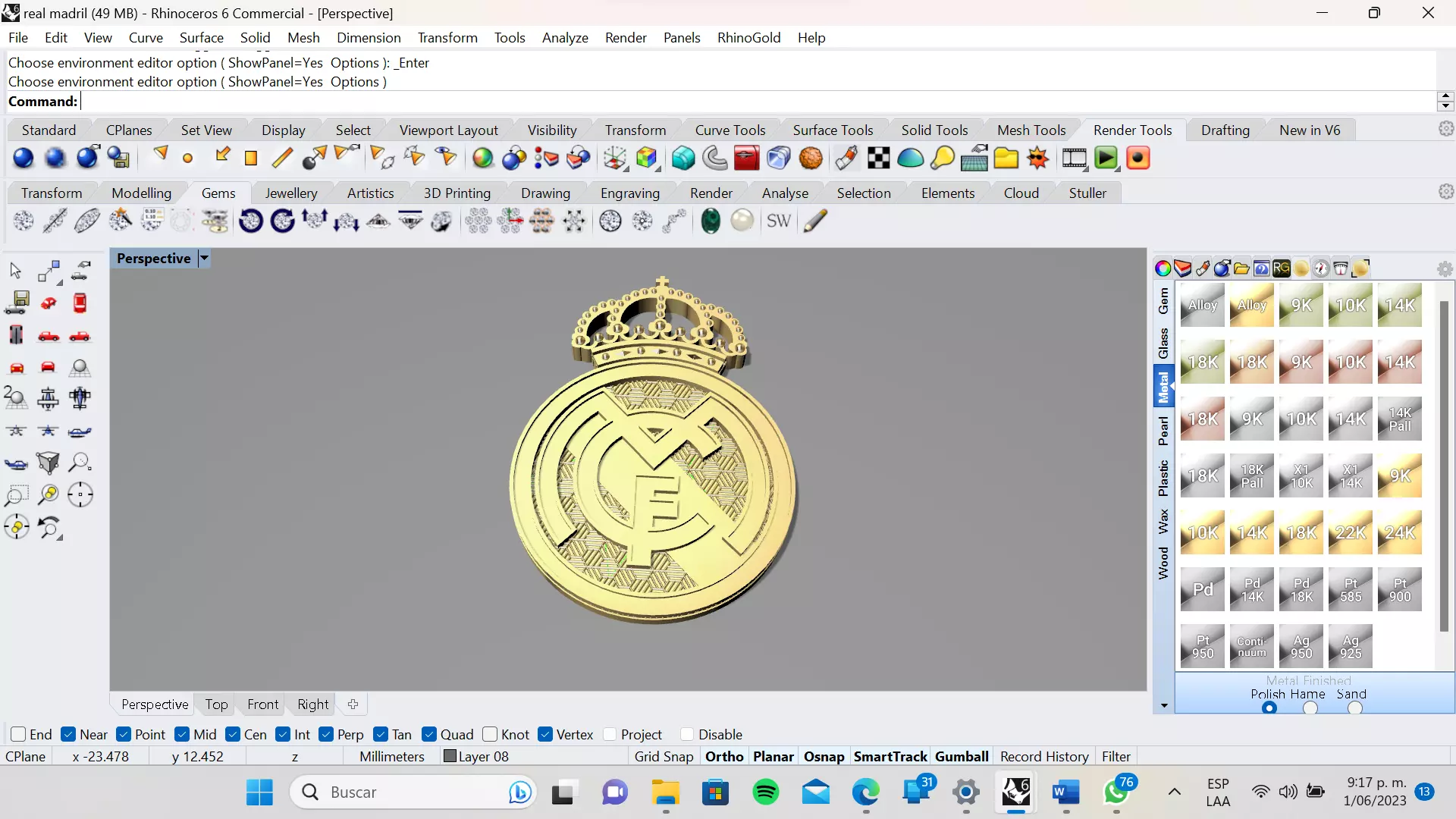Viewport: 1456px width, 819px height.
Task: Click the pencil icon in Gems toolbar
Action: [x=815, y=221]
